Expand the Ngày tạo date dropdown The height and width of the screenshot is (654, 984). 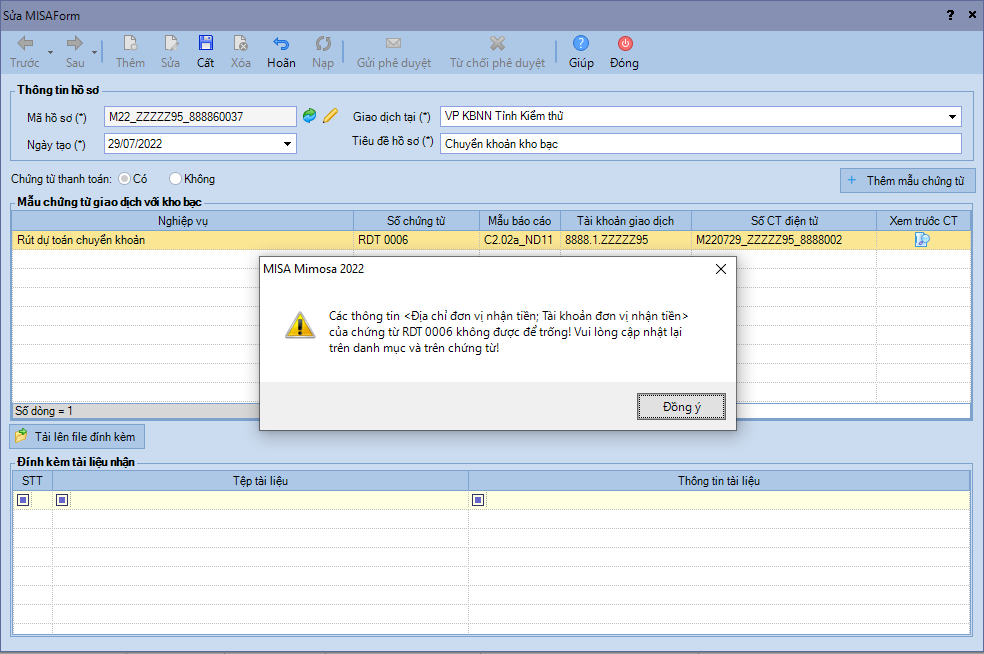click(288, 144)
